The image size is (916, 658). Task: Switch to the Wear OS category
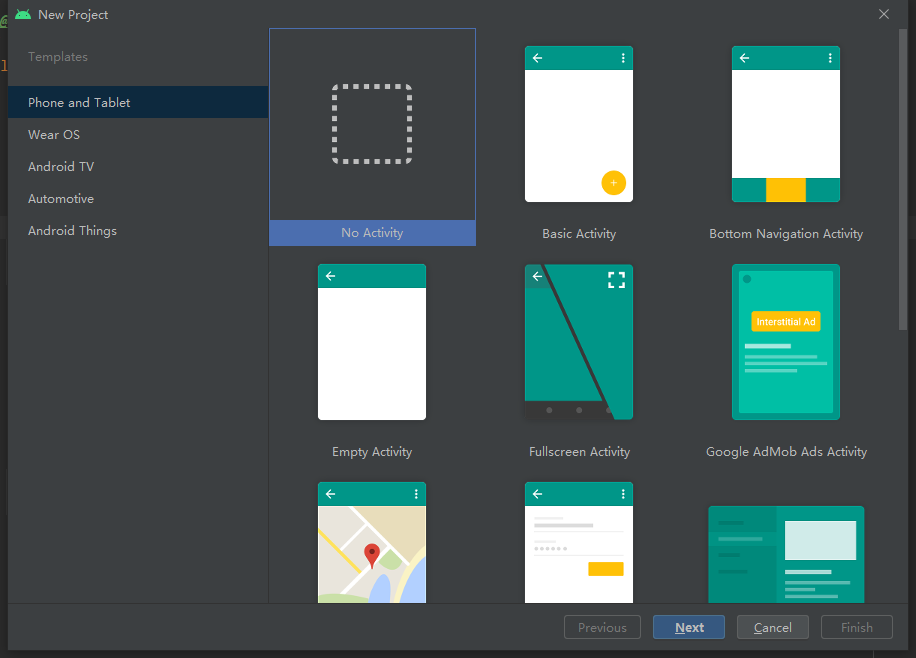54,134
